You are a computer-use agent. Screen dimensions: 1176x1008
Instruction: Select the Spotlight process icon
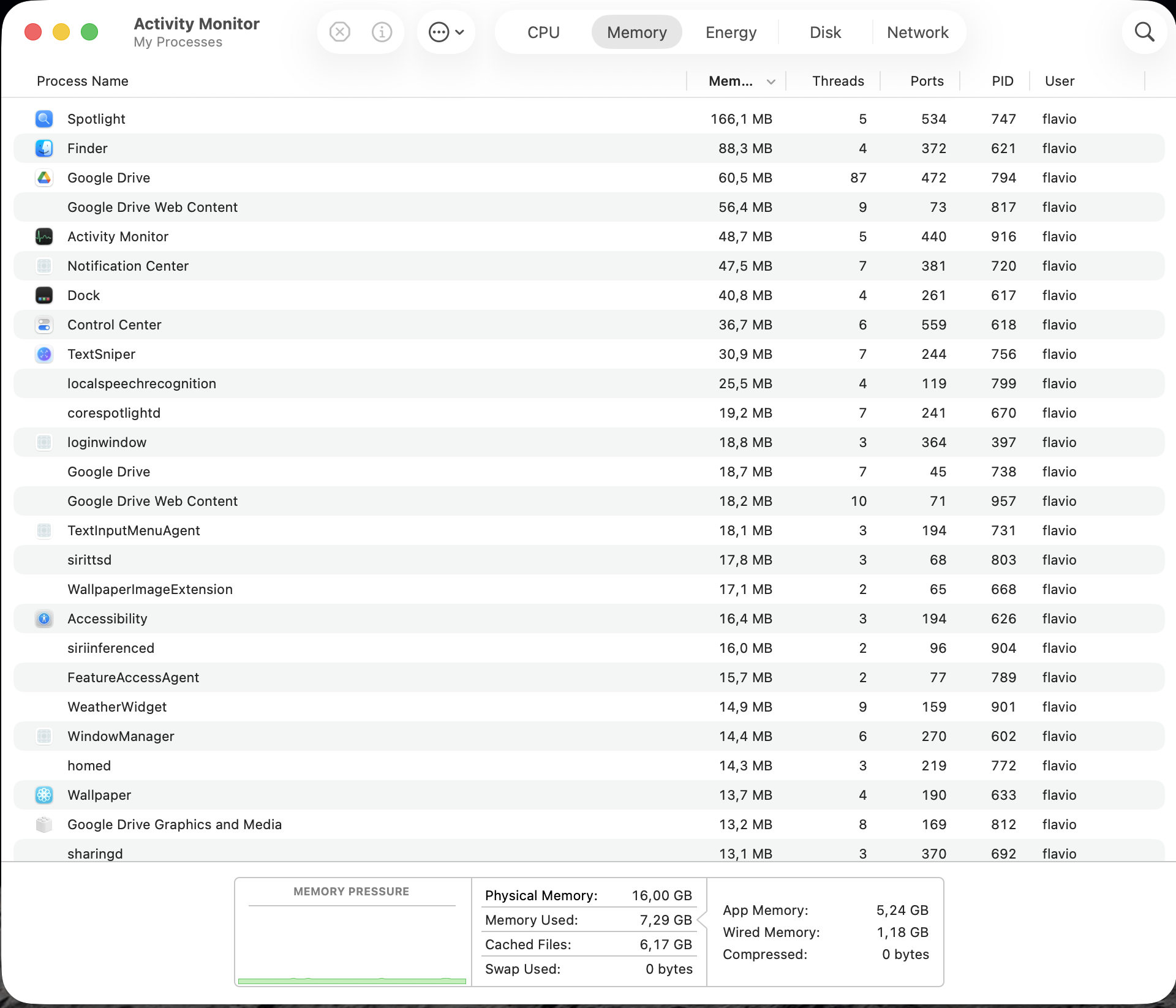click(x=44, y=119)
